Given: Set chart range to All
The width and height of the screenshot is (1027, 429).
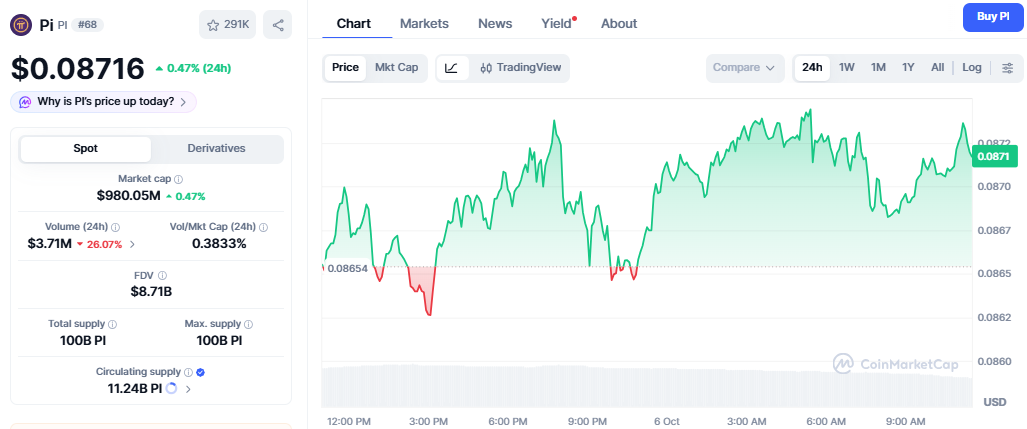Looking at the screenshot, I should pyautogui.click(x=937, y=67).
